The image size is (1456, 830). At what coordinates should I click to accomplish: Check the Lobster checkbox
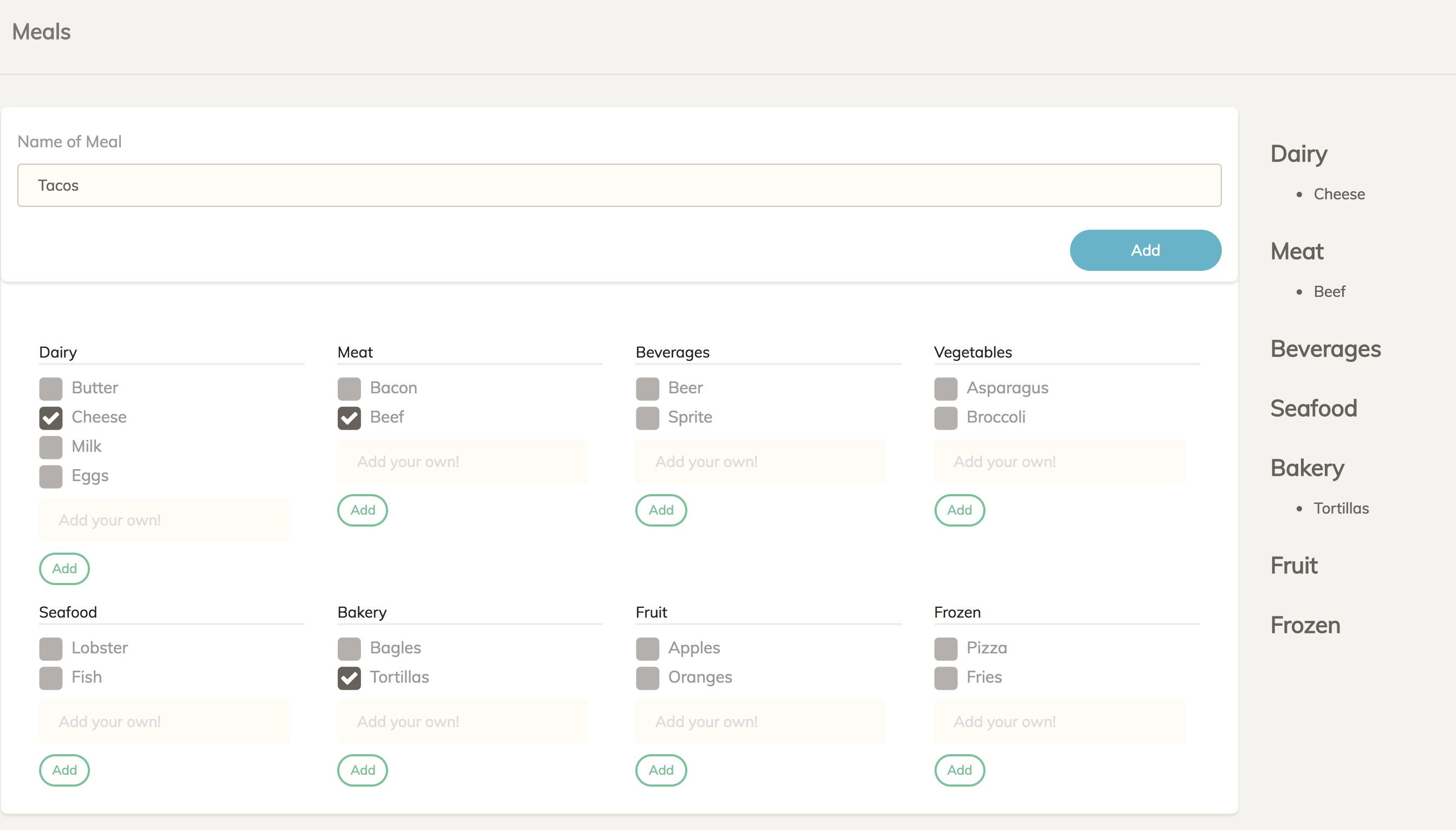coord(51,649)
